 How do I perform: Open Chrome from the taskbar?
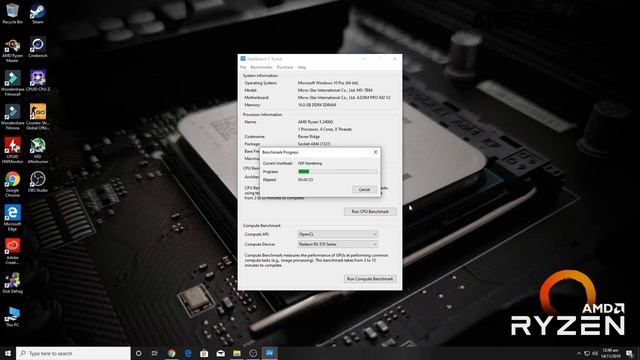click(x=171, y=353)
